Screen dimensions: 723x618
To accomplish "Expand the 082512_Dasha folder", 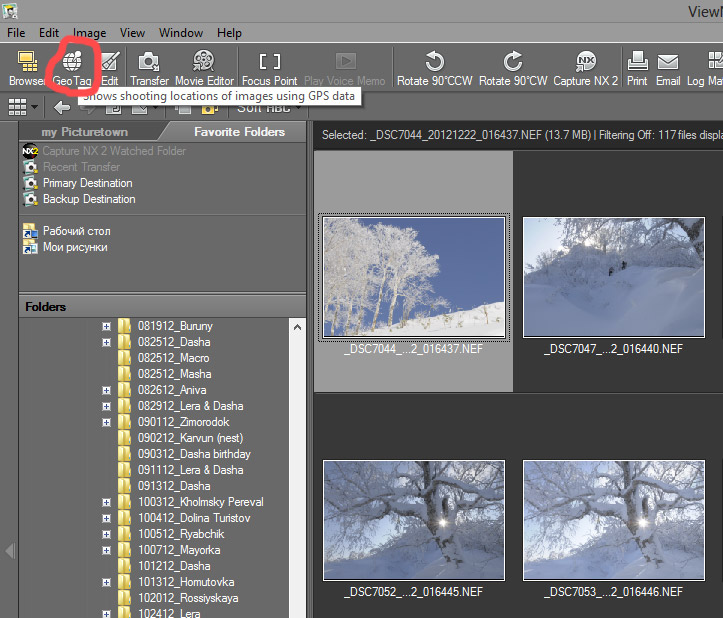I will click(107, 343).
